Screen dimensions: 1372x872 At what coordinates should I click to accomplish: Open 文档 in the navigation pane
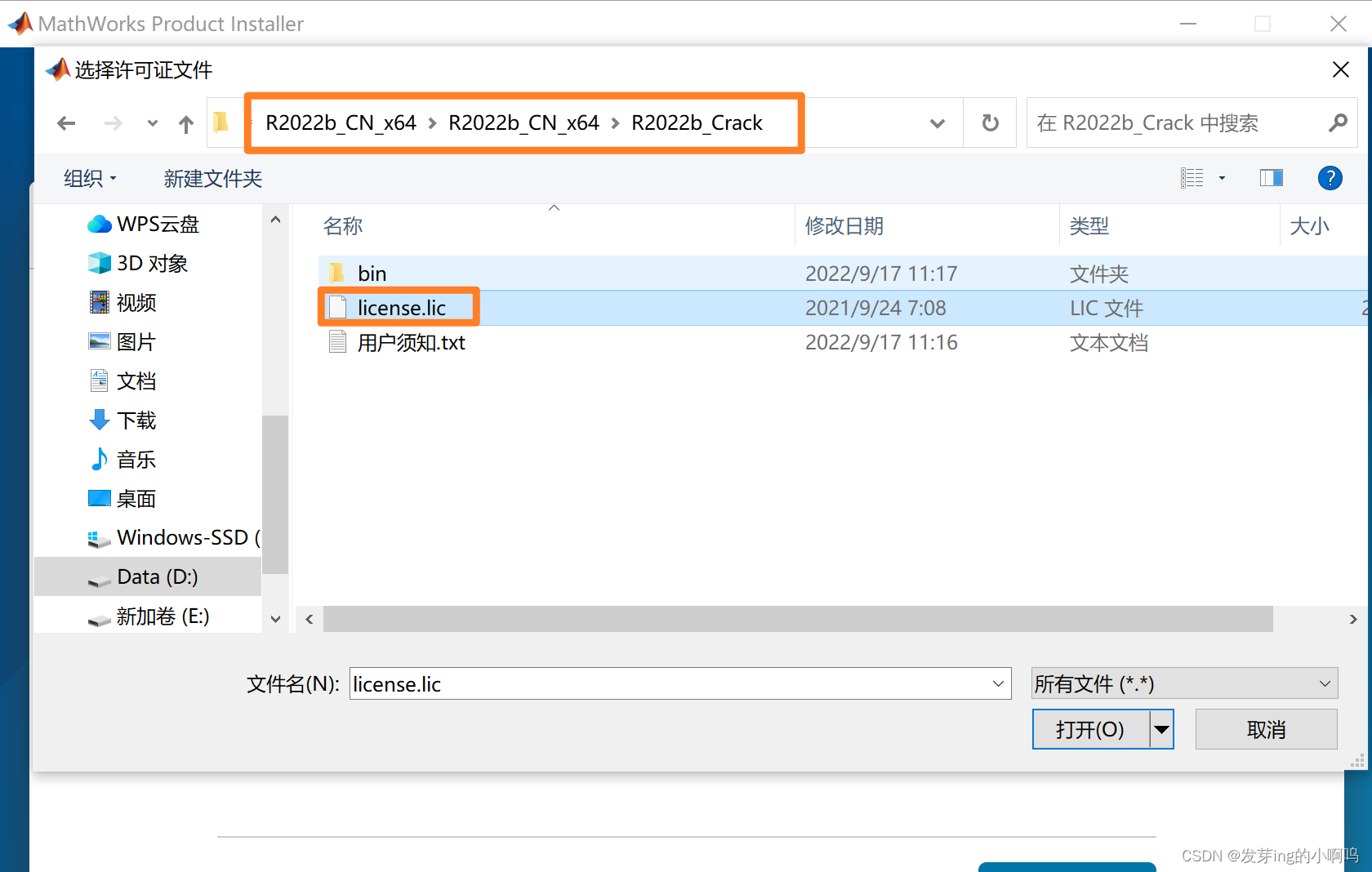(x=122, y=380)
